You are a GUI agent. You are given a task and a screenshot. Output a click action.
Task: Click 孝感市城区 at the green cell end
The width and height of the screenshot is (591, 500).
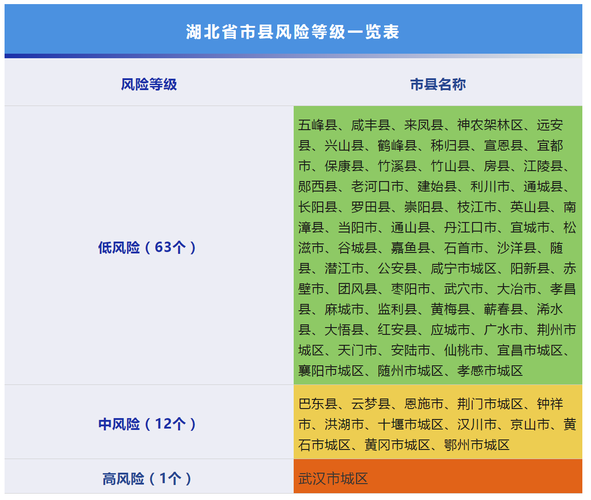pyautogui.click(x=490, y=371)
